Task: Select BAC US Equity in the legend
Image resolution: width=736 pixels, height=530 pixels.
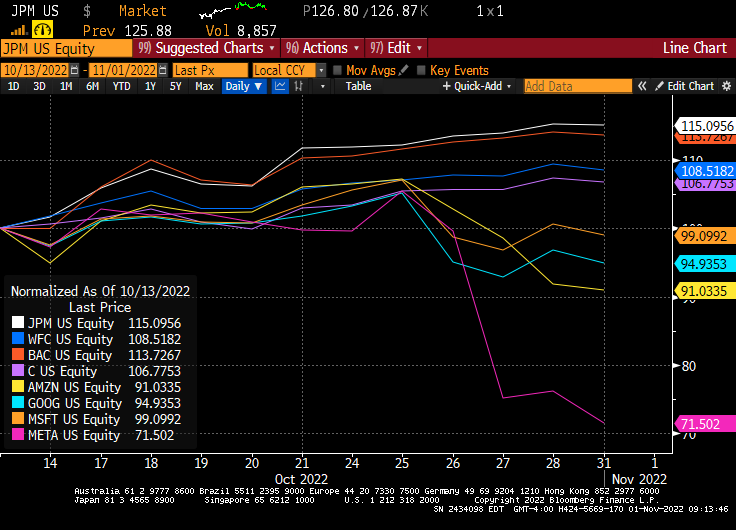Action: pos(70,355)
